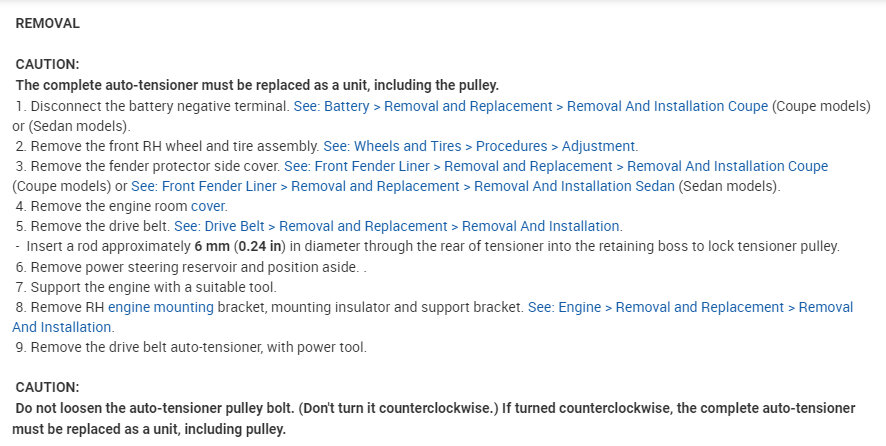Click the engine room 'cover' link
Screen dimensions: 886x446
tap(208, 206)
